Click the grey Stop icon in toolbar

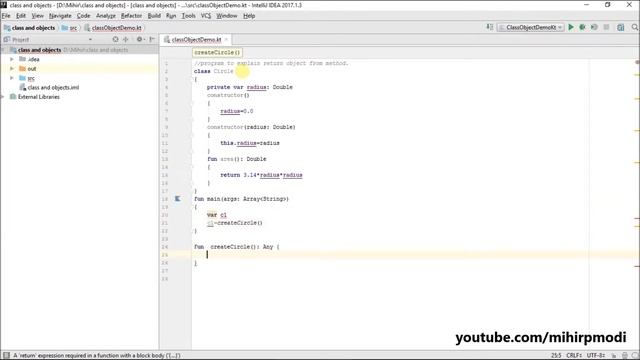click(x=607, y=27)
